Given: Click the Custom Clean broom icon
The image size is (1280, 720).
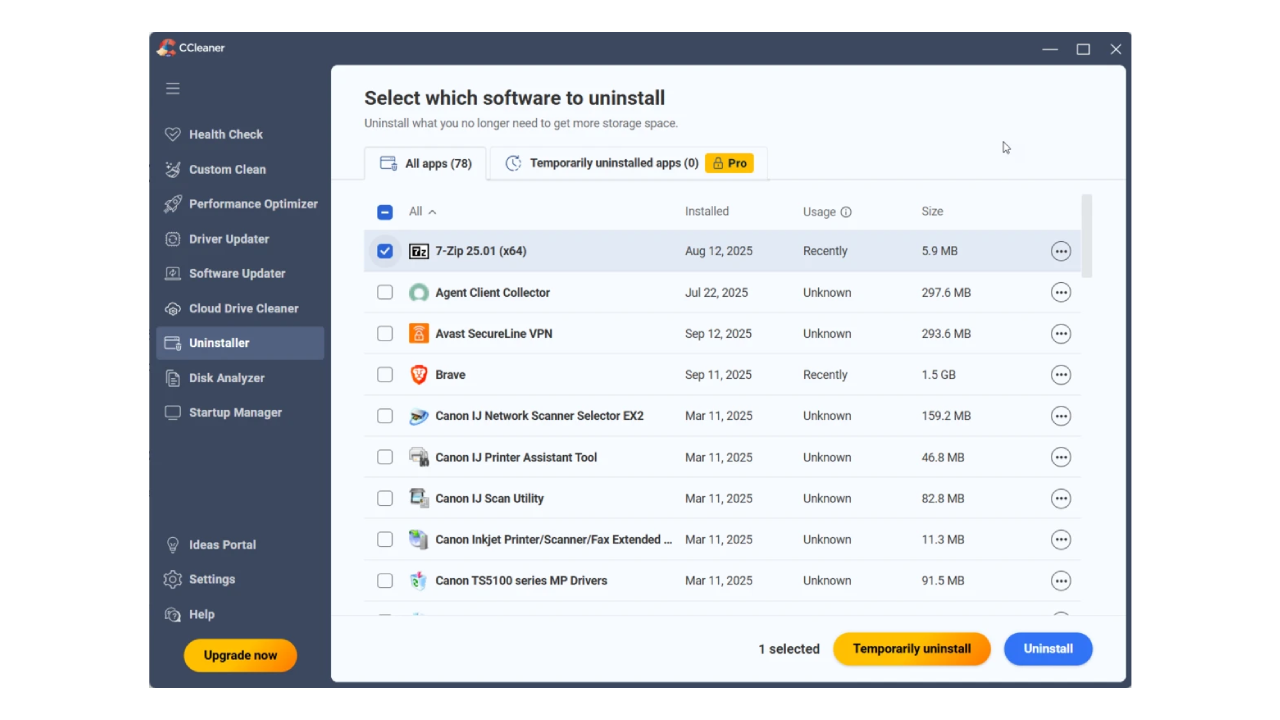Looking at the screenshot, I should coord(172,169).
